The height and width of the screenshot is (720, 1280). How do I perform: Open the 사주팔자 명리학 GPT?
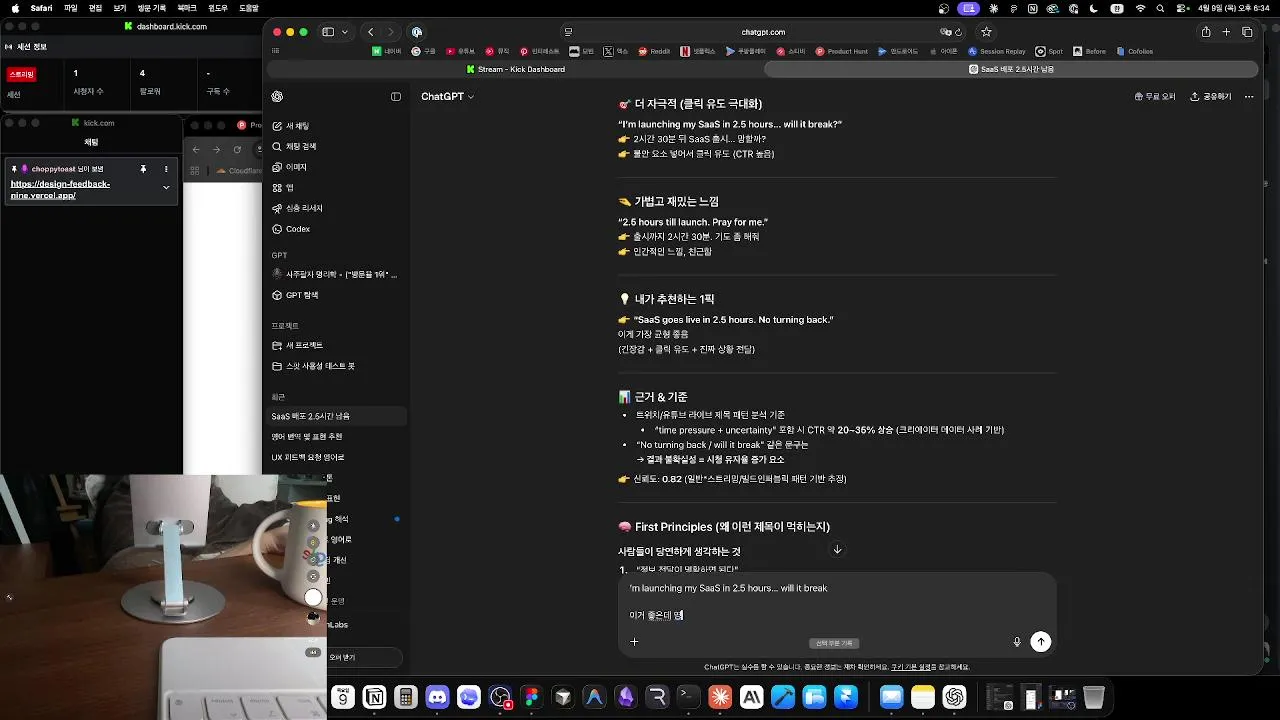click(334, 274)
